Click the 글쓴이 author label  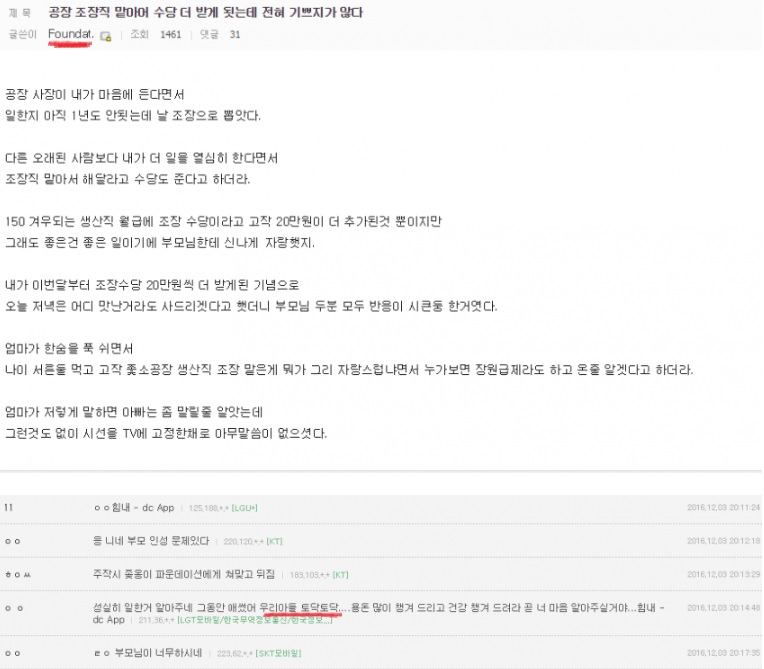click(x=23, y=34)
